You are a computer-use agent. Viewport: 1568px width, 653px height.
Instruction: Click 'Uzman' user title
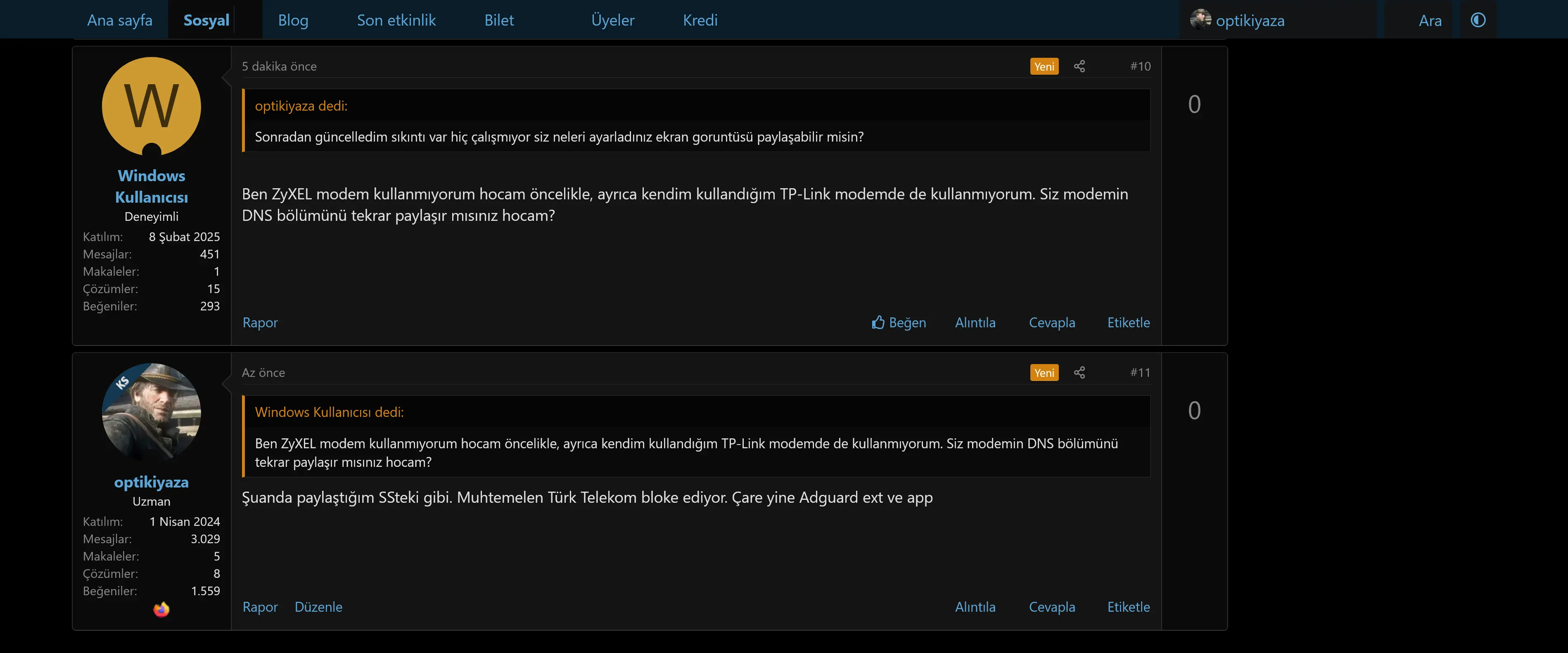click(152, 502)
